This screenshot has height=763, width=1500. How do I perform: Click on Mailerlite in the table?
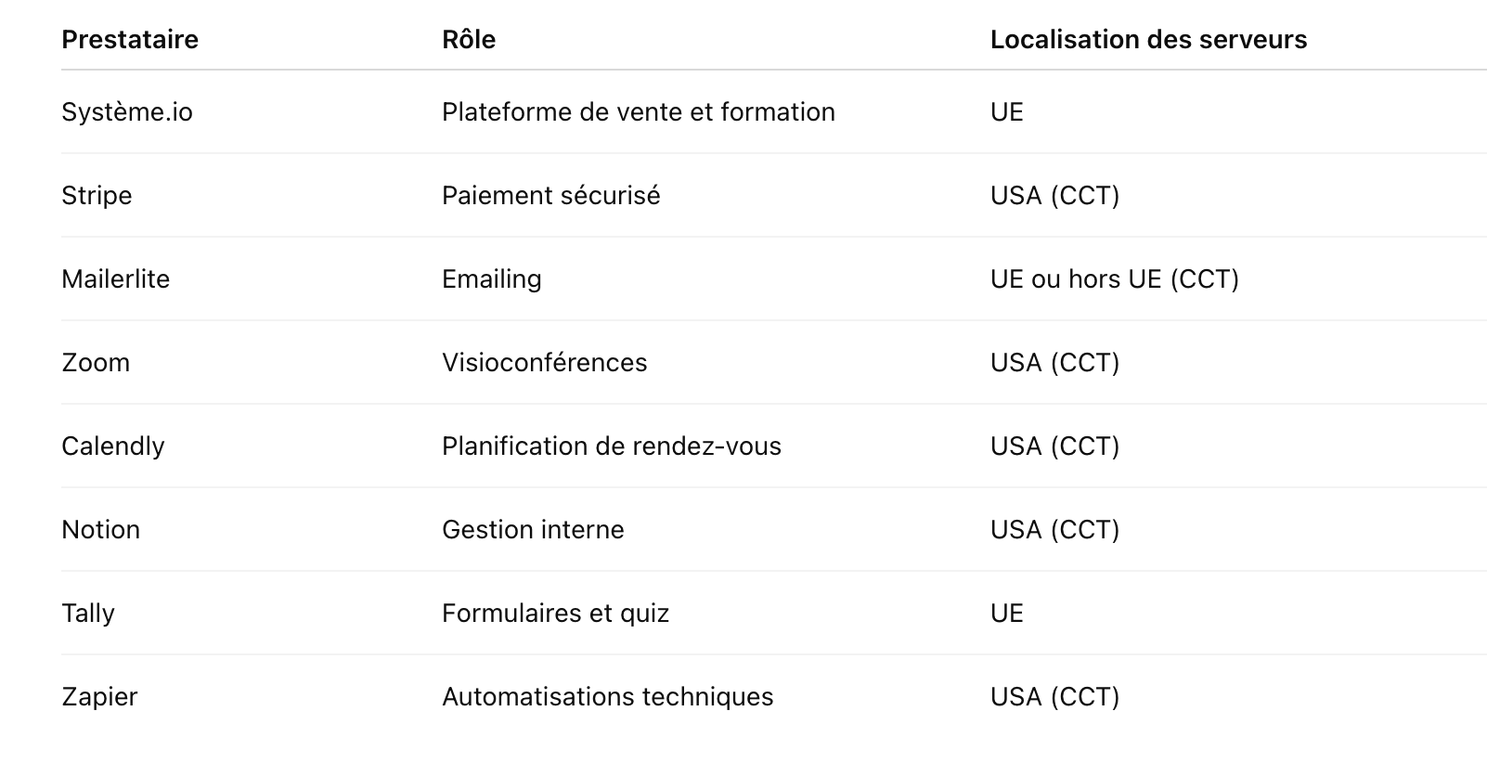coord(116,279)
